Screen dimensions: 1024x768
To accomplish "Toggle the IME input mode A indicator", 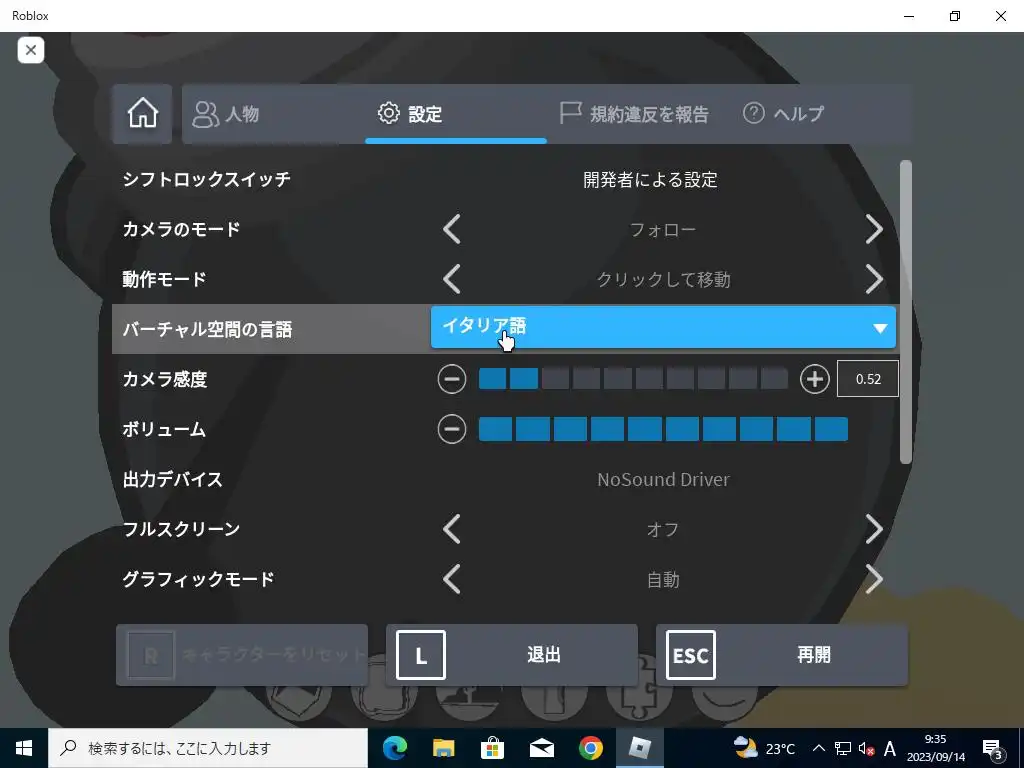I will point(889,748).
